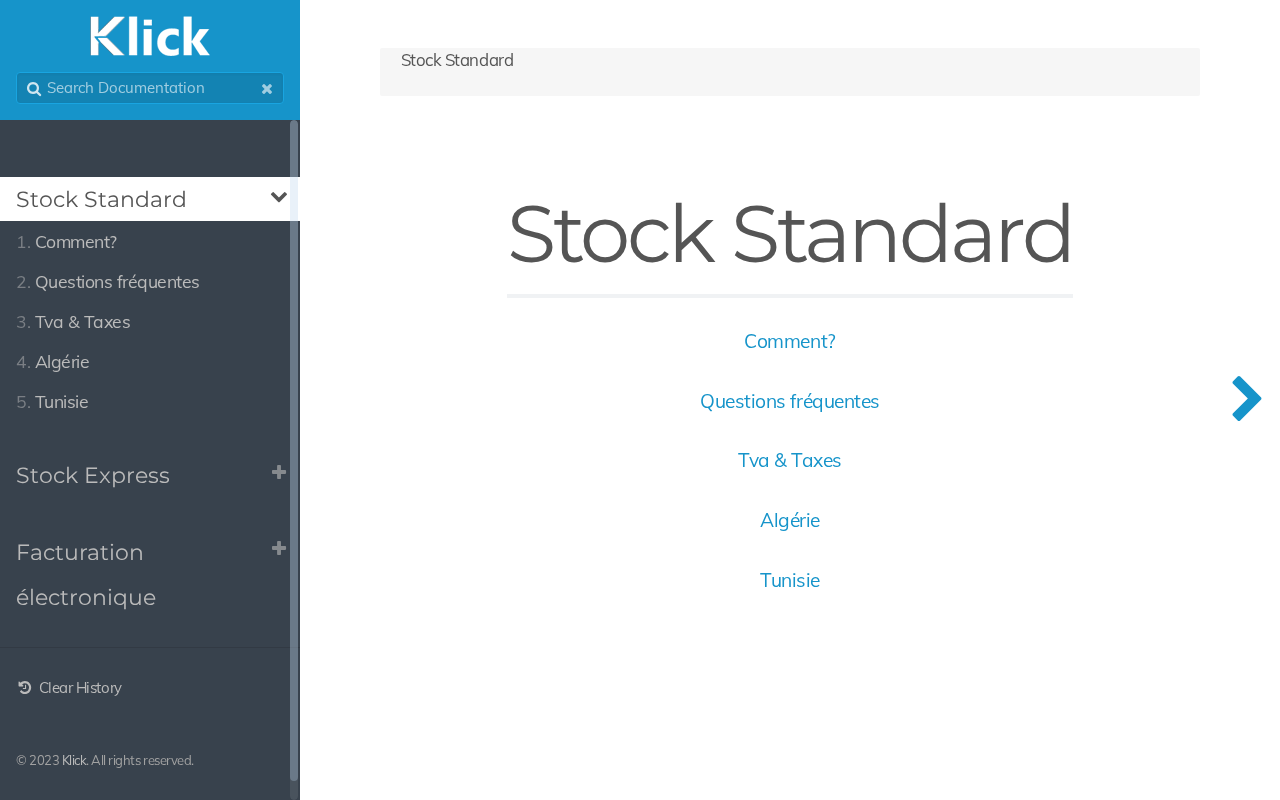The width and height of the screenshot is (1280, 800).
Task: Open Questions fréquentes link in main content
Action: (x=790, y=401)
